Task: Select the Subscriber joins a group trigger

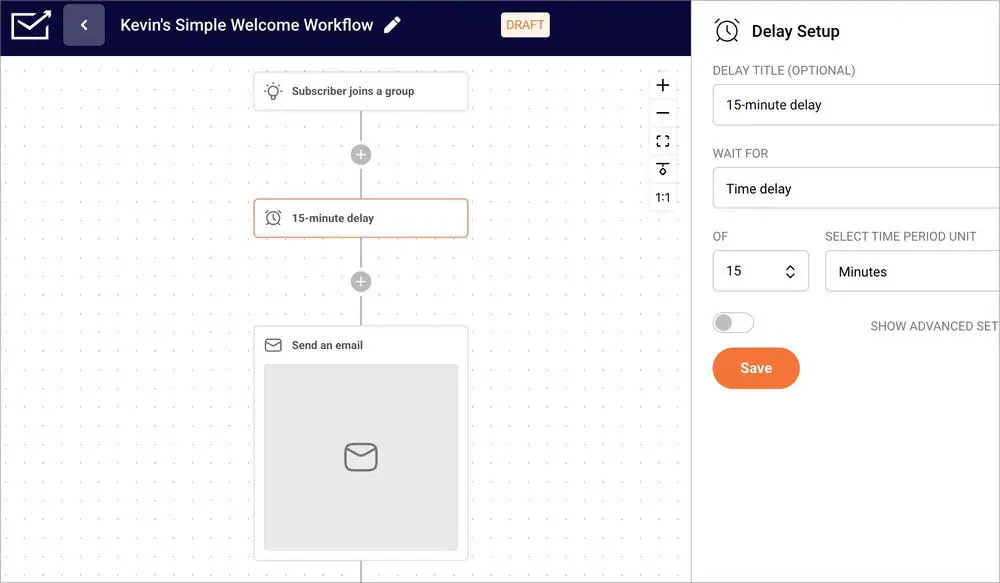Action: [361, 91]
